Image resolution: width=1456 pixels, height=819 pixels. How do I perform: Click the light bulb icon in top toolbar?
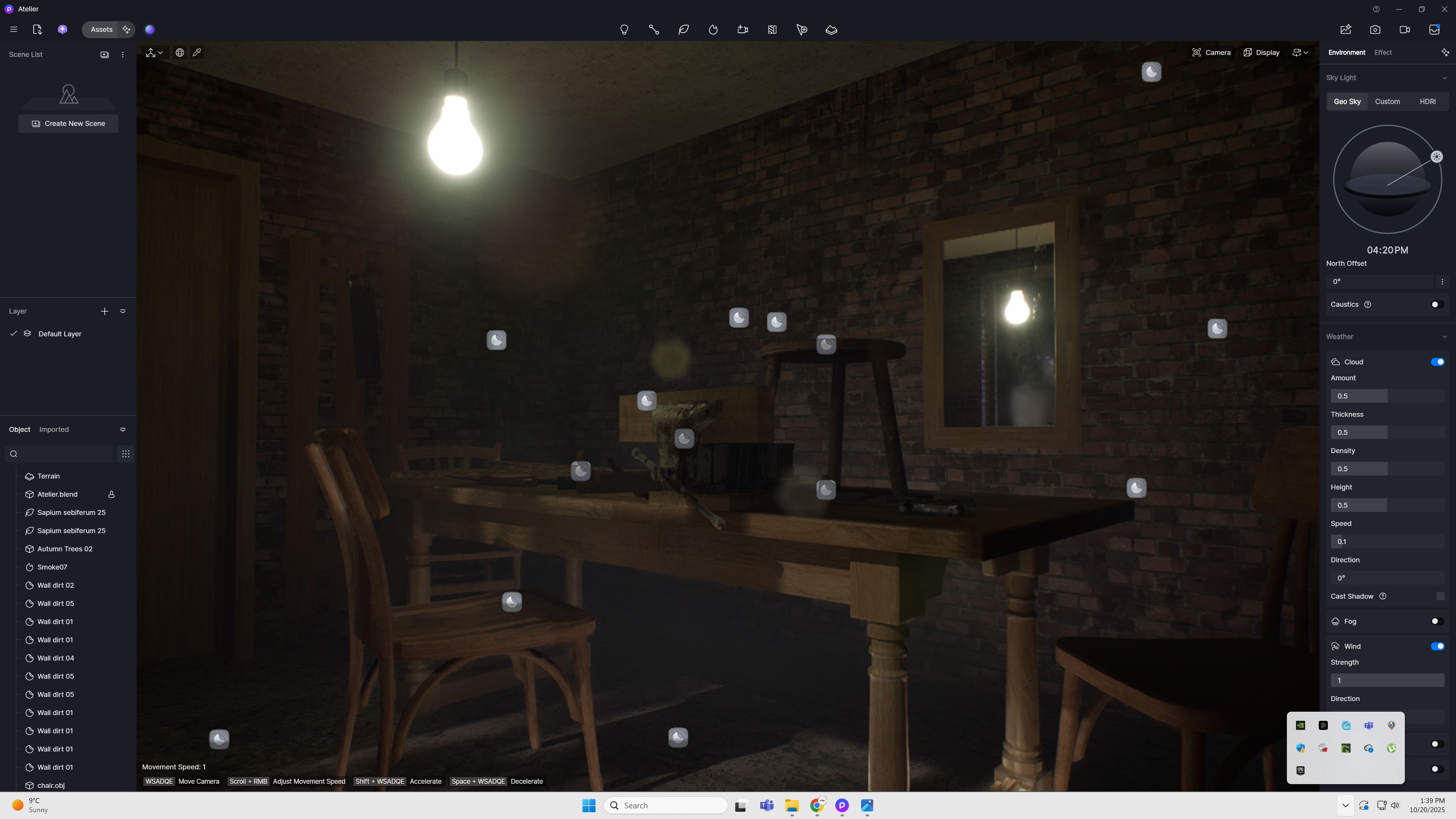(624, 30)
